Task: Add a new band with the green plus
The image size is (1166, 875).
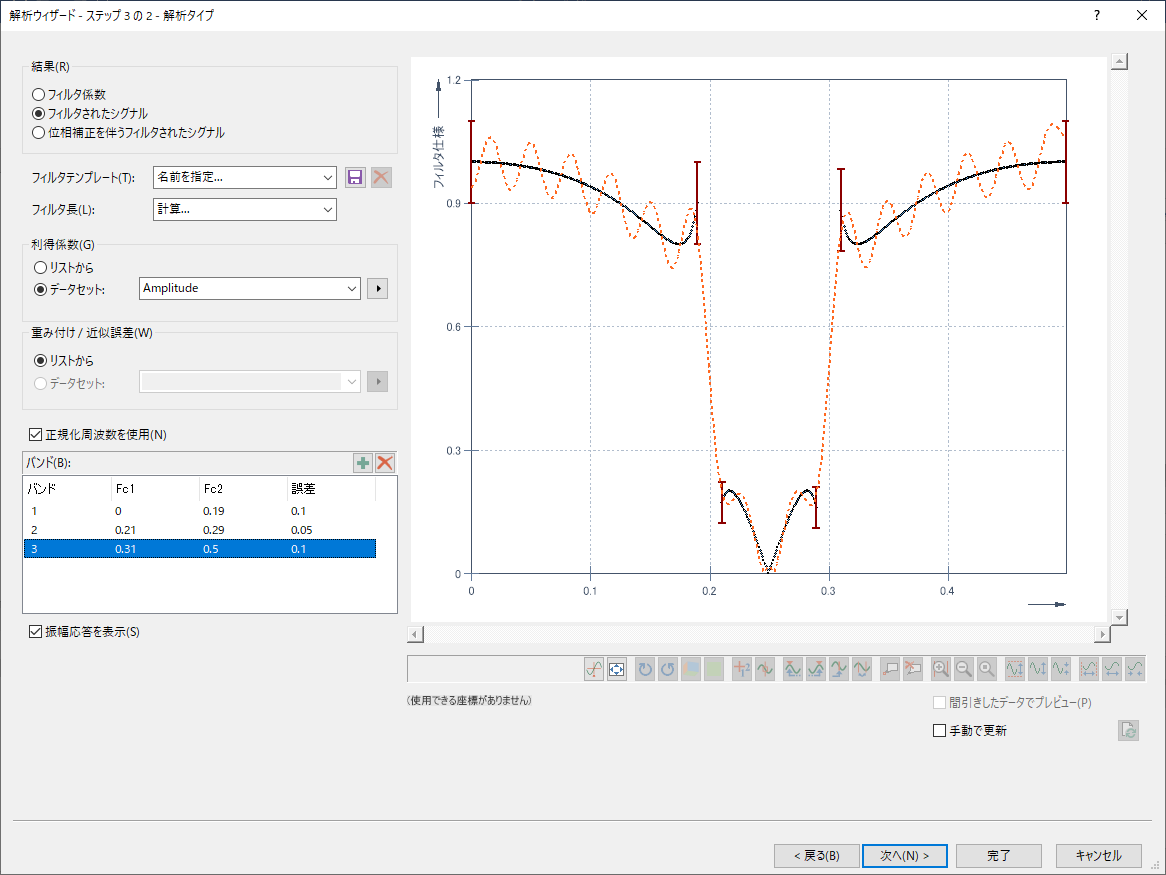Action: point(363,463)
